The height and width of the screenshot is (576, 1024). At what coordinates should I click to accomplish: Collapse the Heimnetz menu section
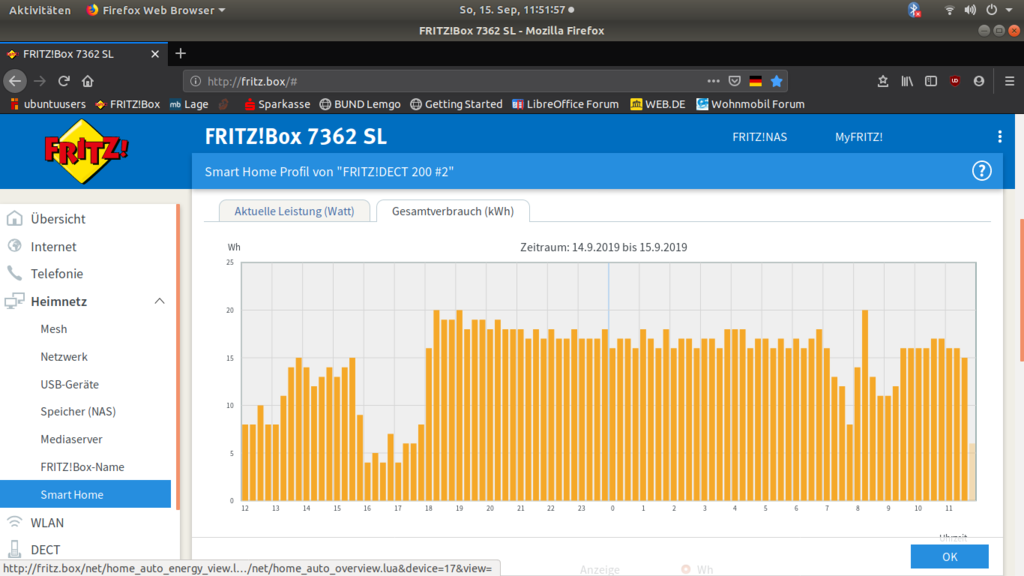(159, 301)
